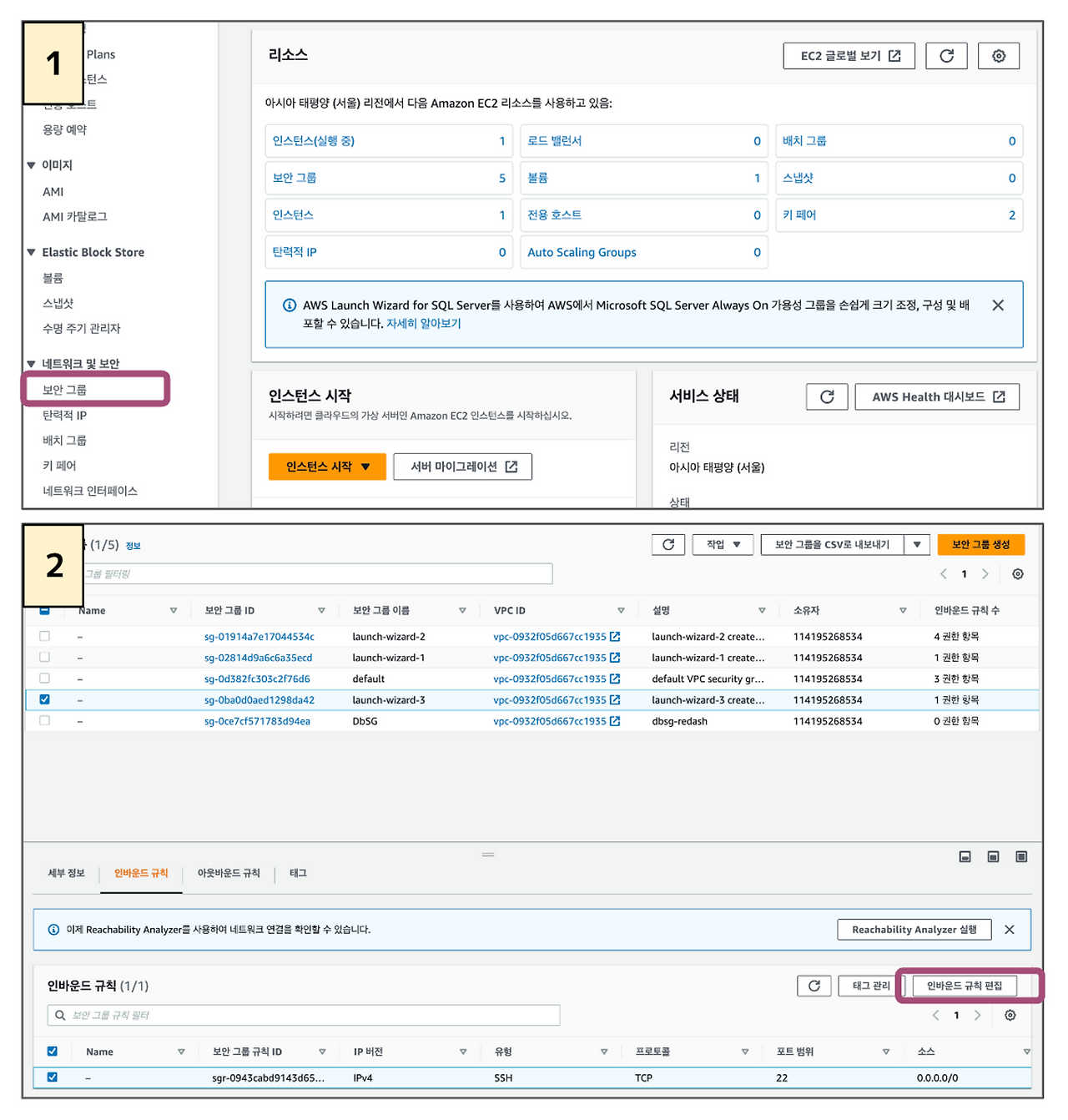Open the 인스턴스 시작 dropdown button

327,467
